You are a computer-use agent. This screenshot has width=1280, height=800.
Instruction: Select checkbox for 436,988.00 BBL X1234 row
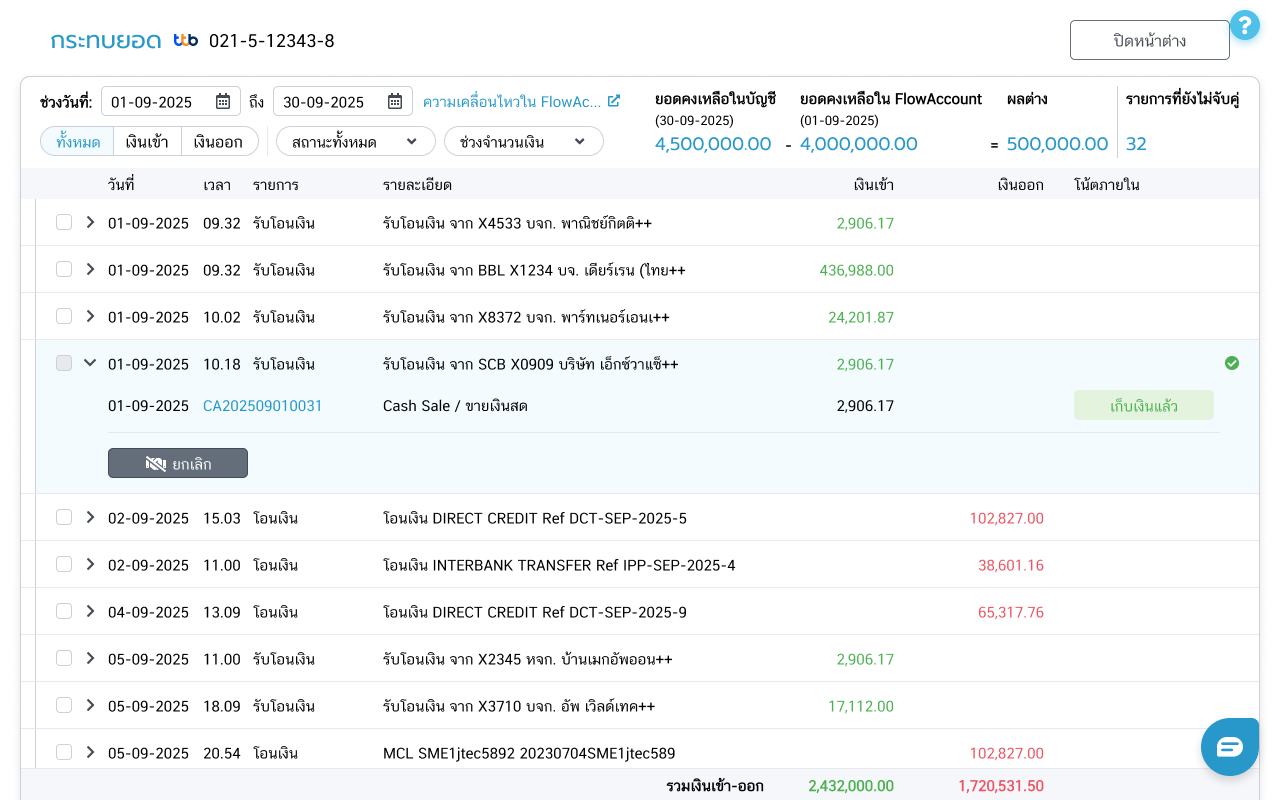pos(64,269)
